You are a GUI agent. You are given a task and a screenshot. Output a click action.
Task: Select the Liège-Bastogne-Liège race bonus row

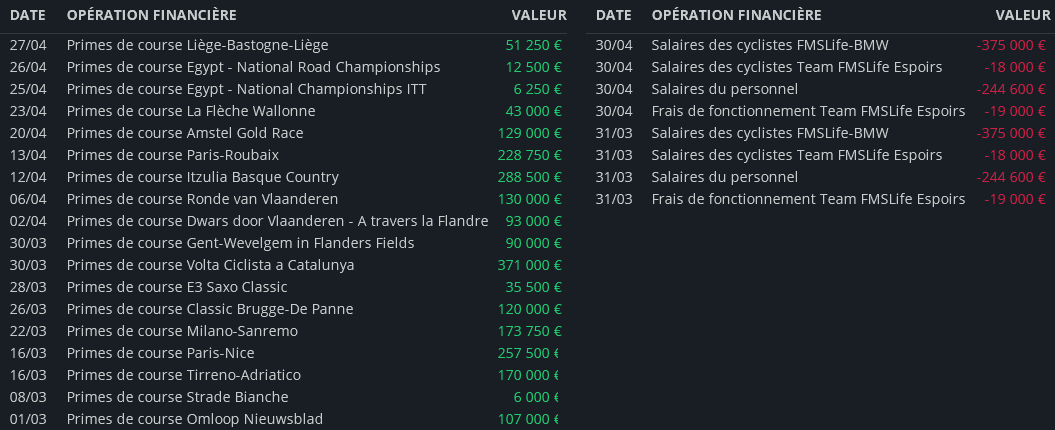[x=197, y=45]
